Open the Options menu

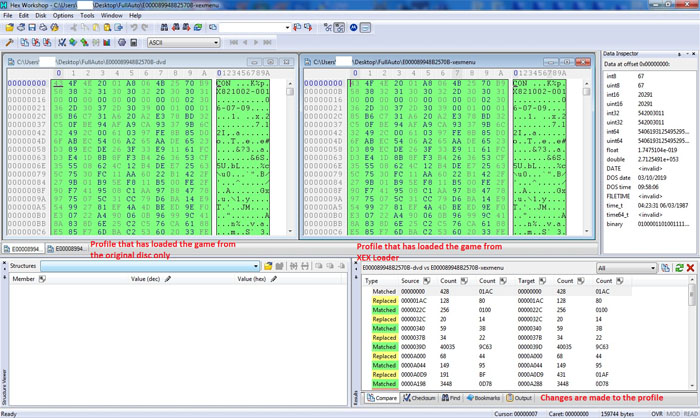pos(63,16)
